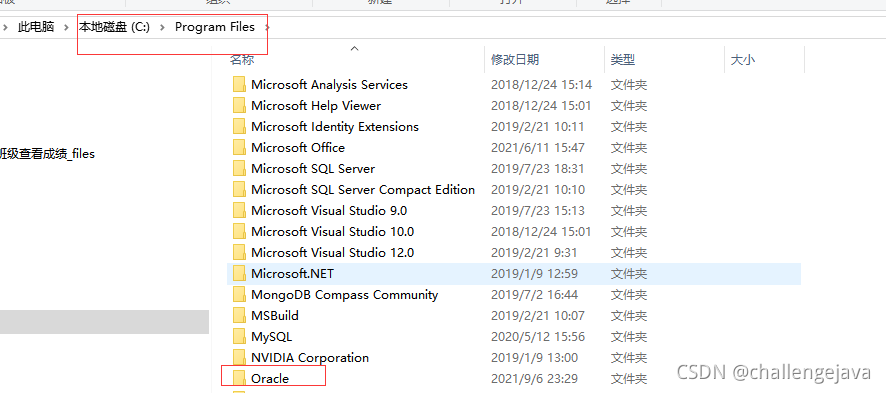Click 文件夹 type cell in Microsoft Office row

tap(628, 147)
